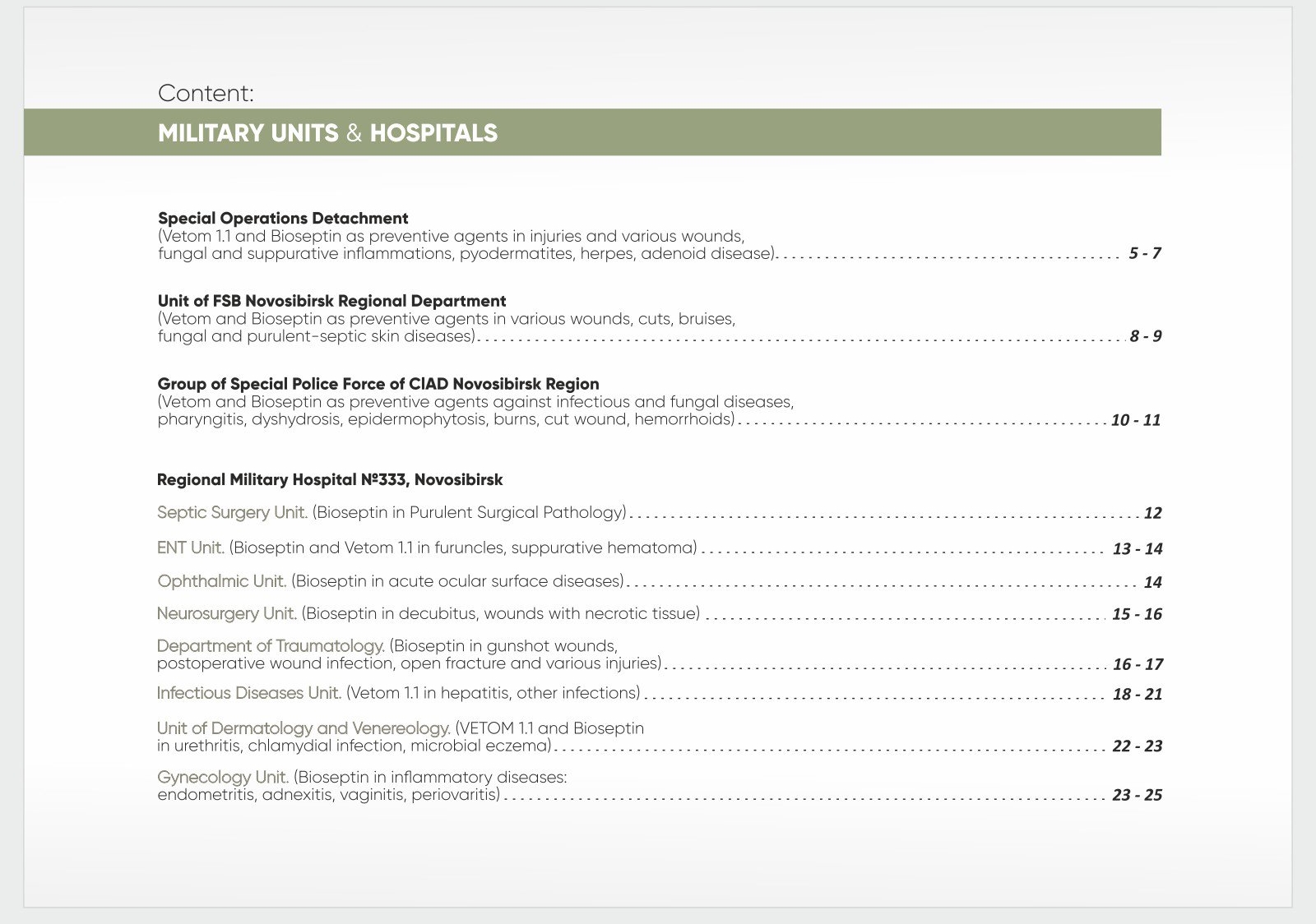Screen dimensions: 1316x924
Task: Click '(Bioseptin in acute ocular surface diseases)' text
Action: pyautogui.click(x=457, y=581)
